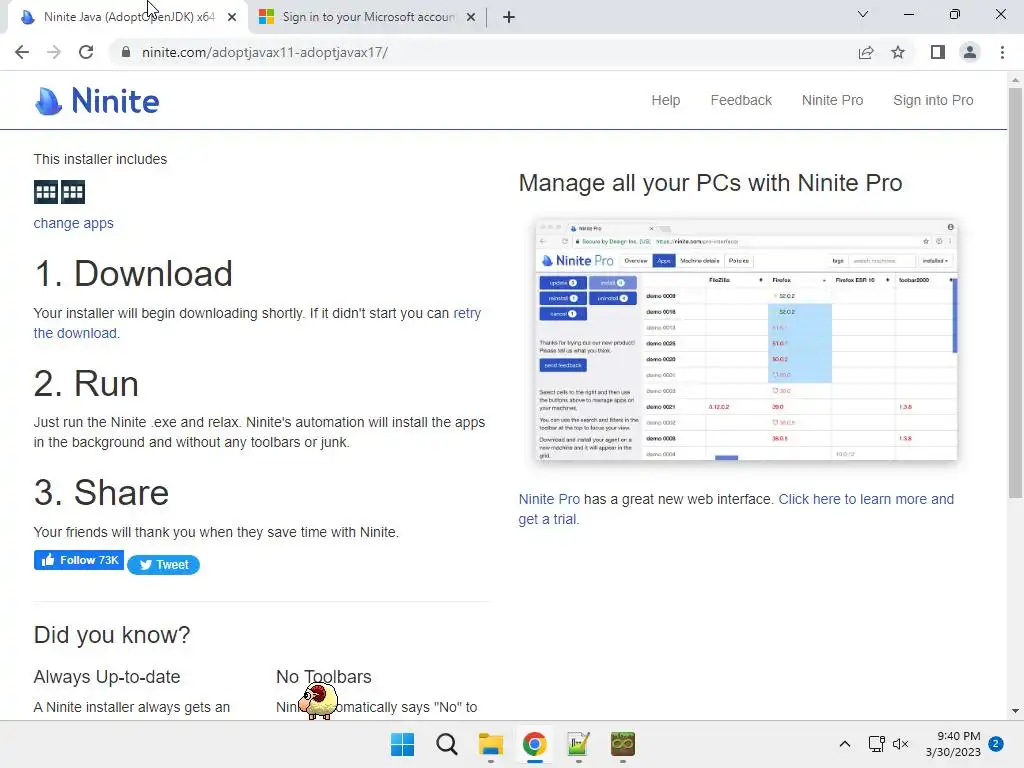Click the Did you know? heading
Viewport: 1024px width, 768px height.
tap(112, 635)
